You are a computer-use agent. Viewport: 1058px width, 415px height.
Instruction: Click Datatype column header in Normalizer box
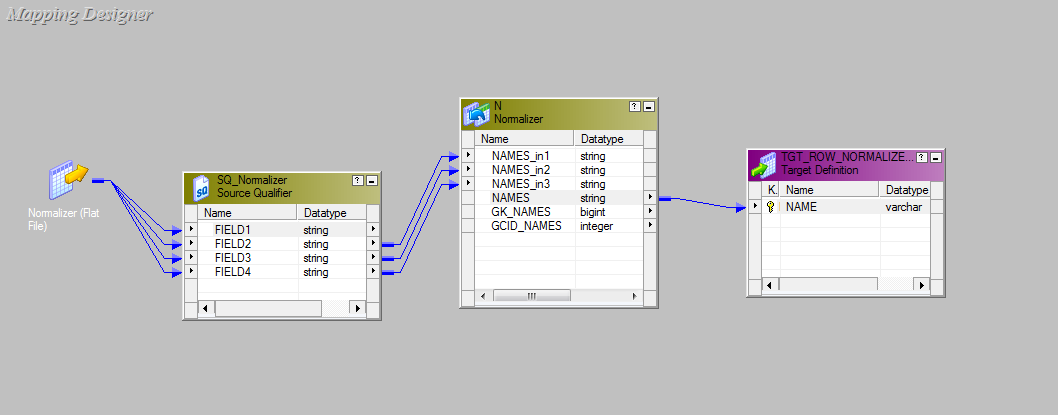pyautogui.click(x=609, y=138)
